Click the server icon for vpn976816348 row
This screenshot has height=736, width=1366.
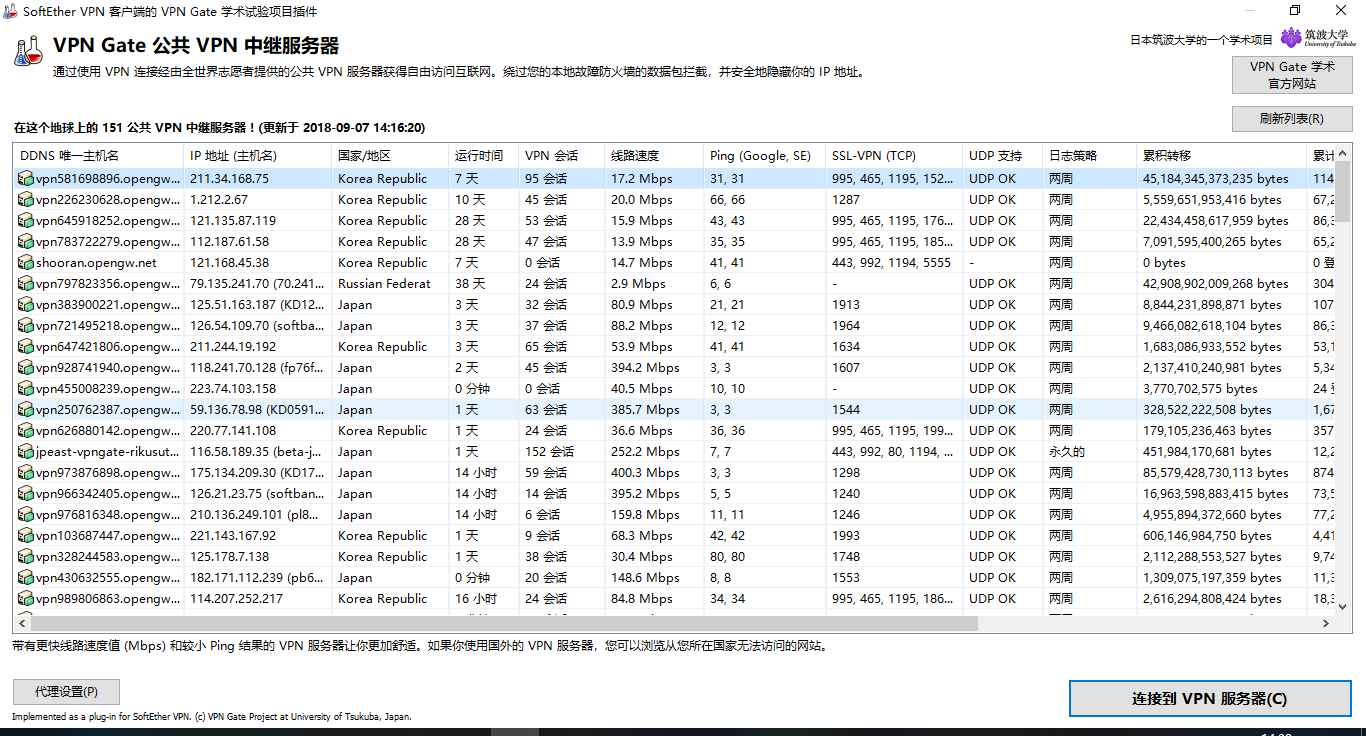click(x=26, y=515)
